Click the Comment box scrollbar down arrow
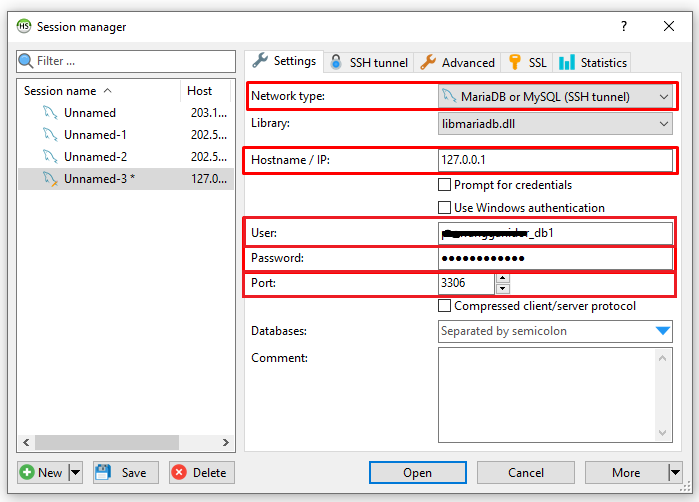This screenshot has height=502, width=699. (663, 432)
